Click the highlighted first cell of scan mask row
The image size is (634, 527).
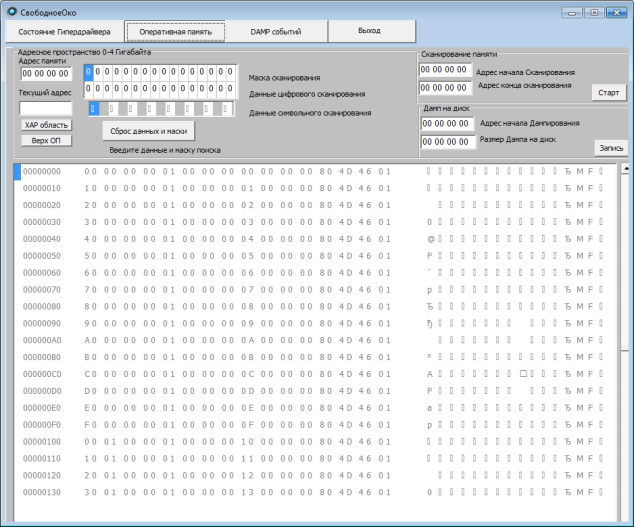tap(88, 72)
